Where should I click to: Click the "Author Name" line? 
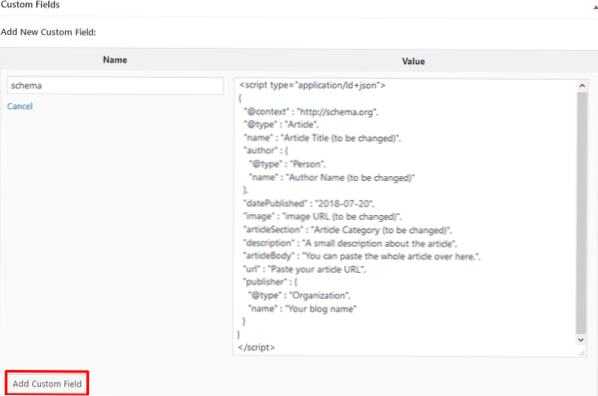[331, 177]
